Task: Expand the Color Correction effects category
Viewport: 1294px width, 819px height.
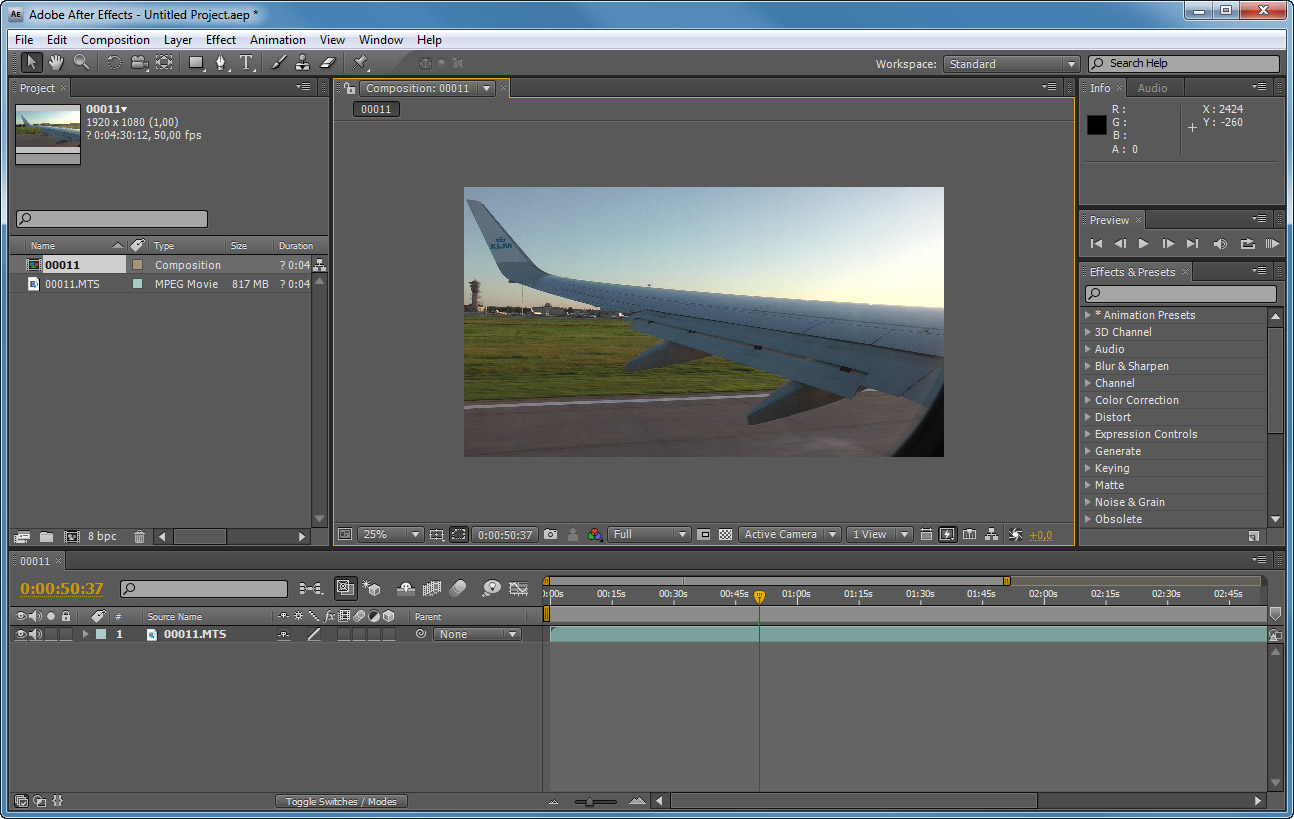Action: point(1136,400)
